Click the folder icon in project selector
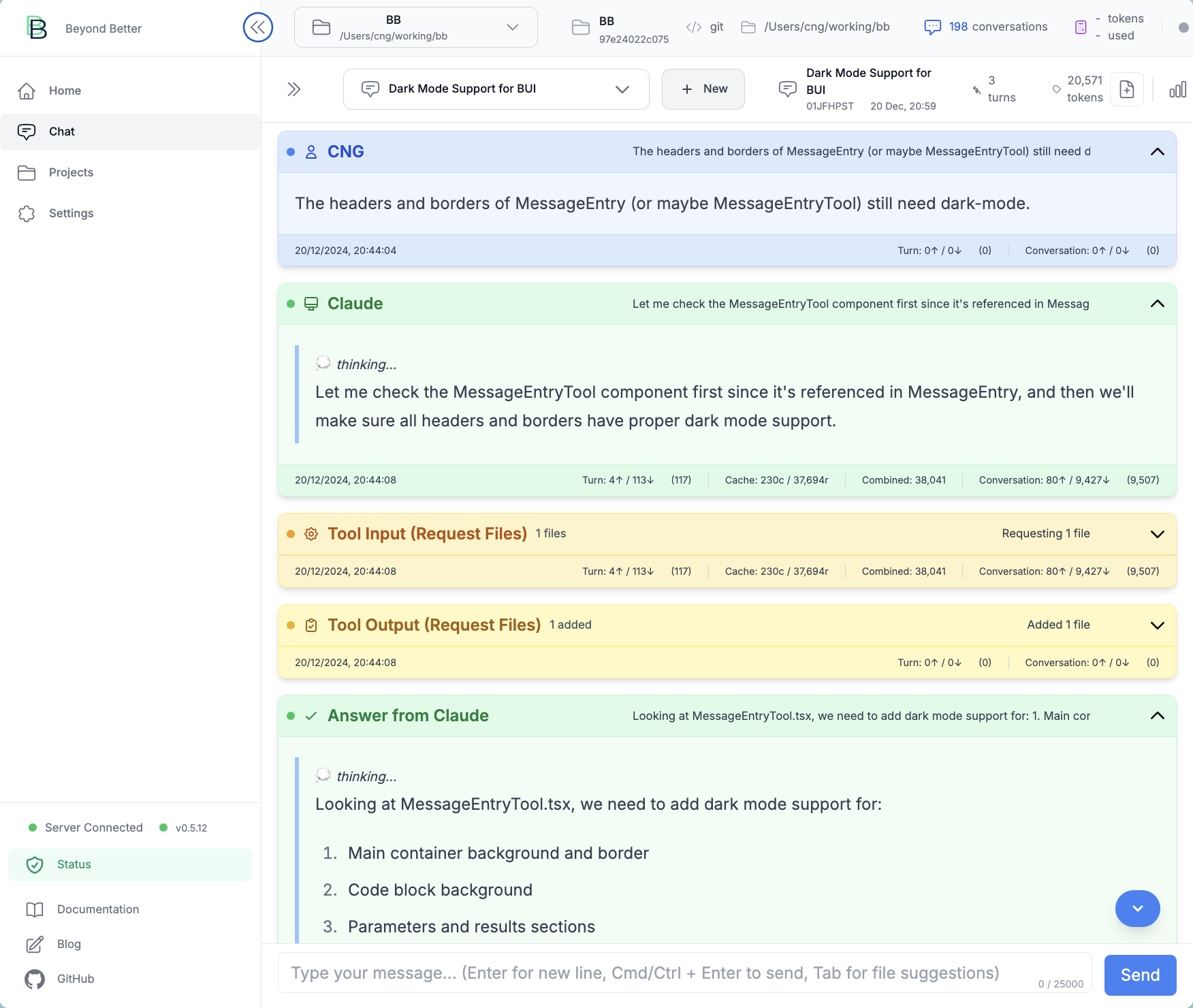Viewport: 1193px width, 1008px height. 321,27
